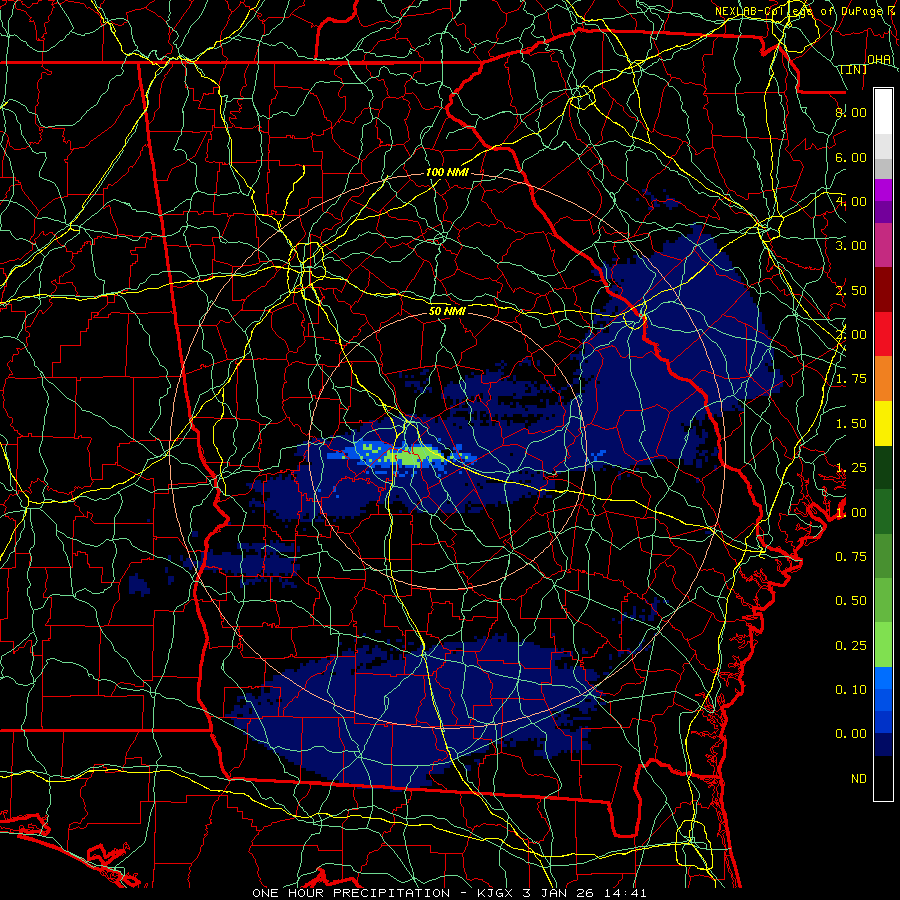Viewport: 900px width, 900px height.
Task: Click the 3.00 legend value label
Action: tap(851, 246)
